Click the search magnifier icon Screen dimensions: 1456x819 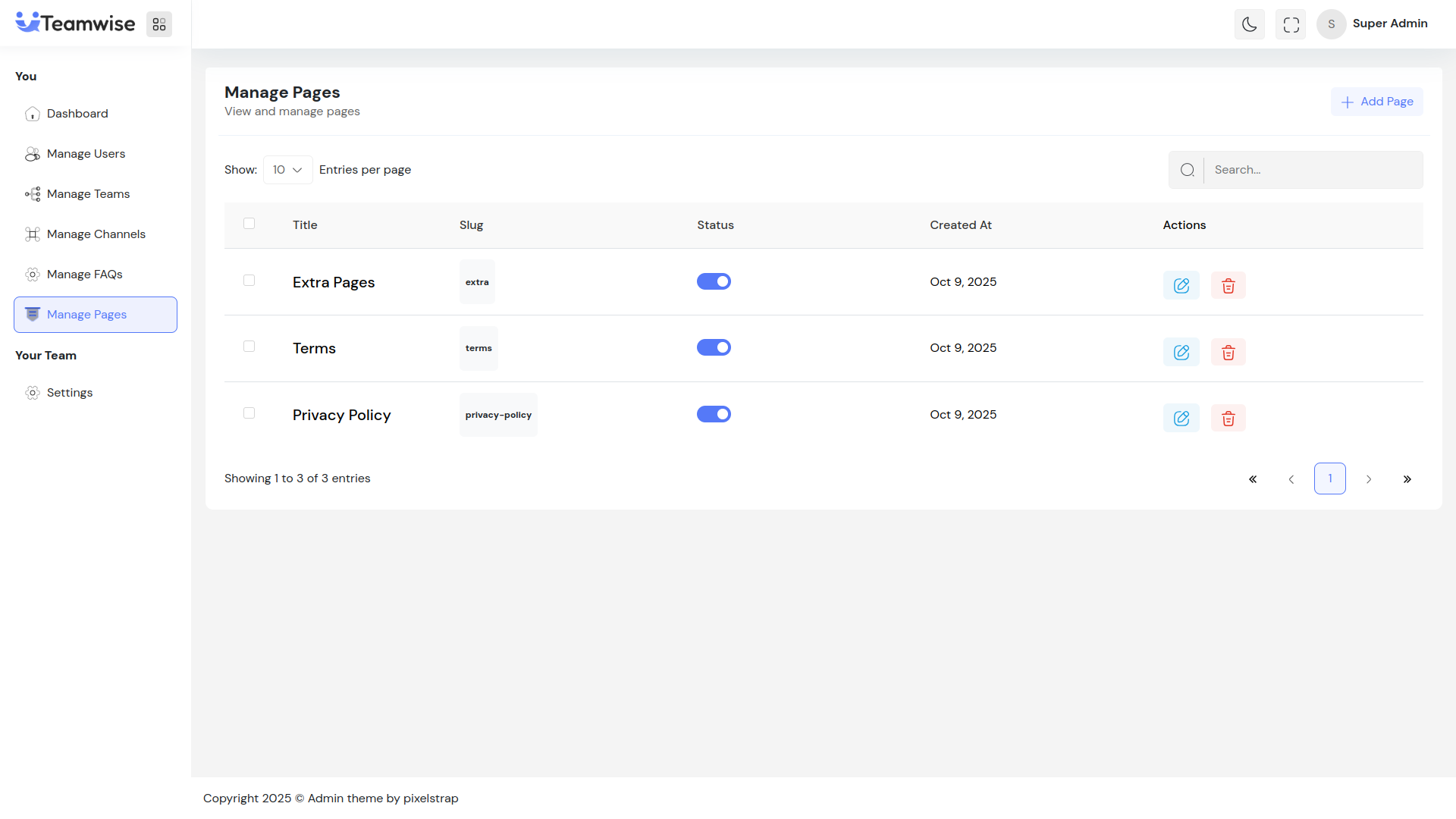click(1187, 170)
